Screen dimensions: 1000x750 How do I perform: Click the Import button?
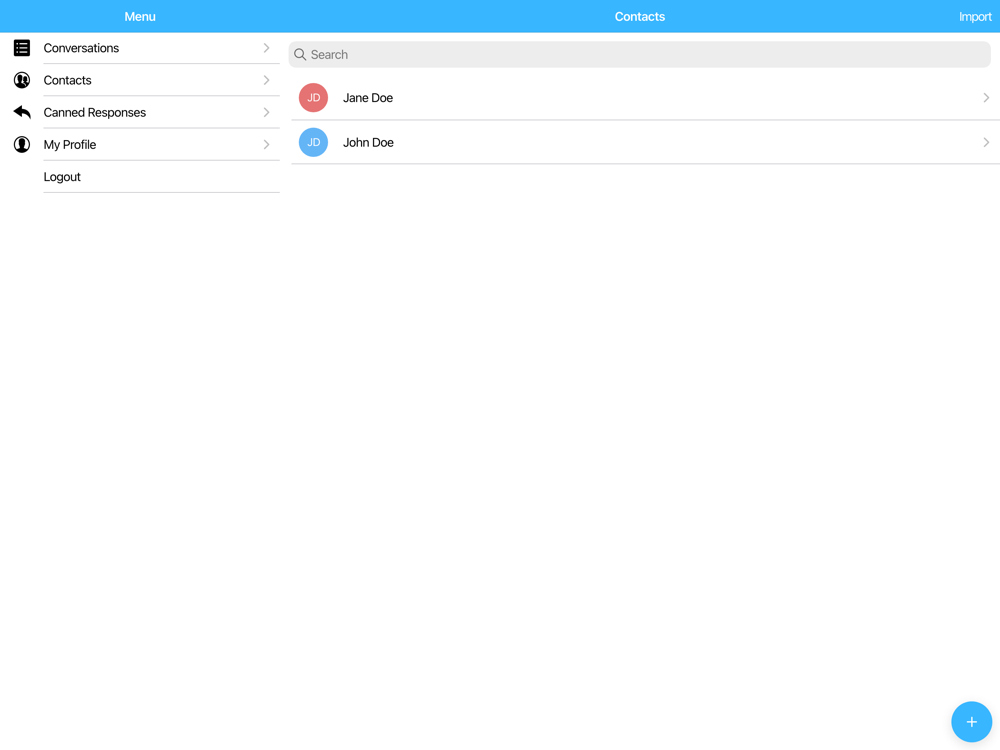(x=975, y=17)
